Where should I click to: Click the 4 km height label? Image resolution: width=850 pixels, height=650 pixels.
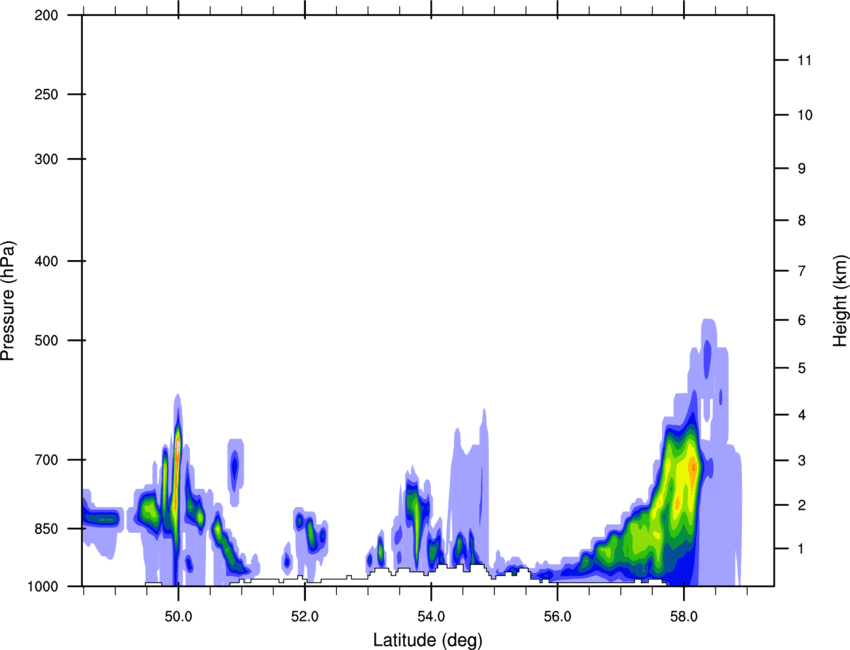pos(802,415)
